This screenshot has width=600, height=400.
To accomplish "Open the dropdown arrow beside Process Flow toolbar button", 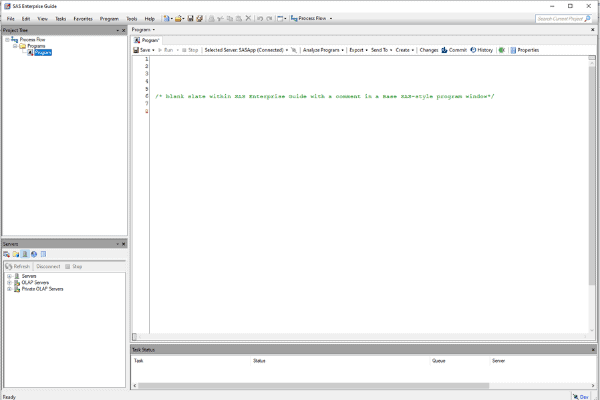I will pyautogui.click(x=331, y=18).
